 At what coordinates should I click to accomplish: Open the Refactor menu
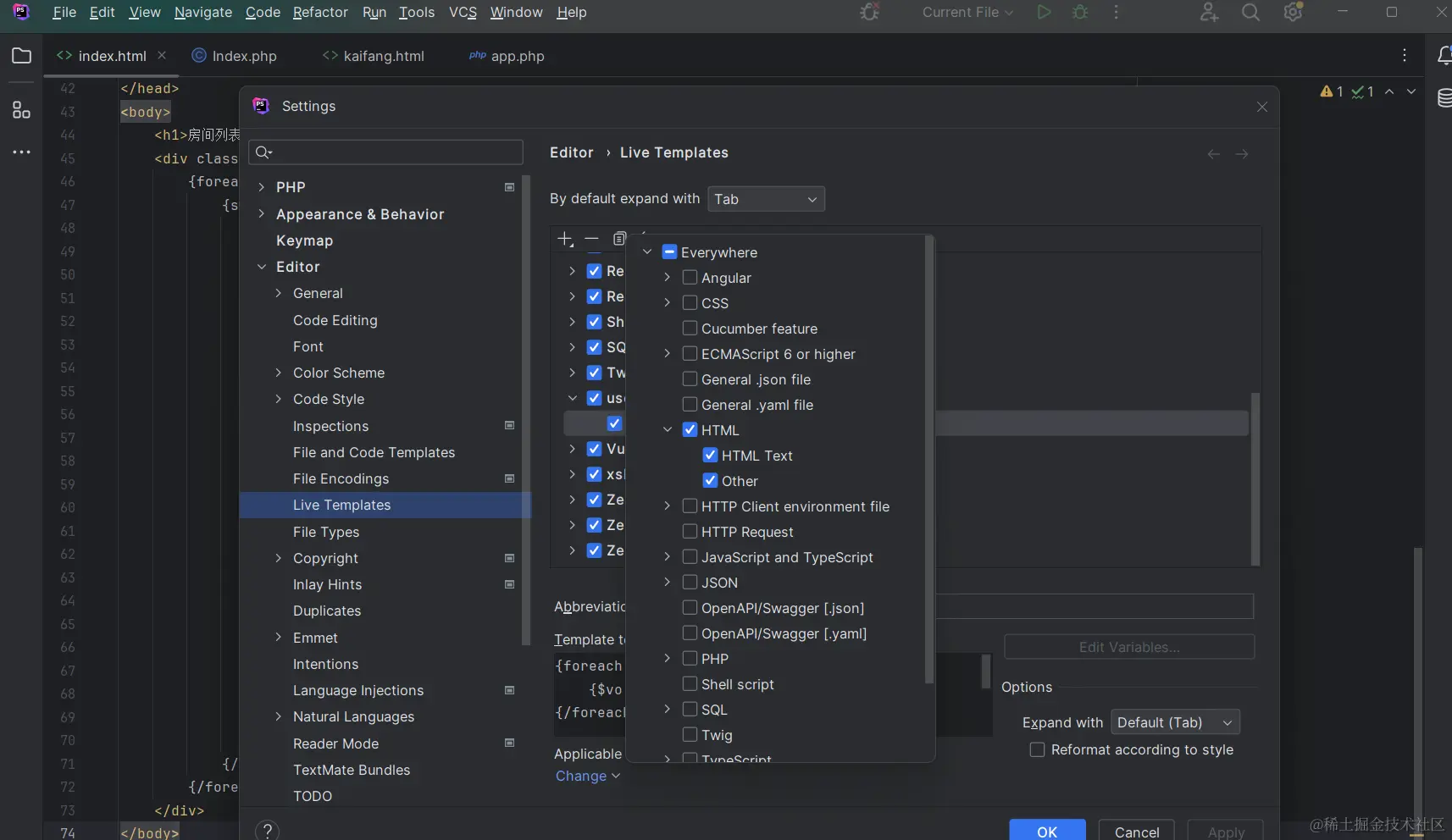tap(320, 13)
